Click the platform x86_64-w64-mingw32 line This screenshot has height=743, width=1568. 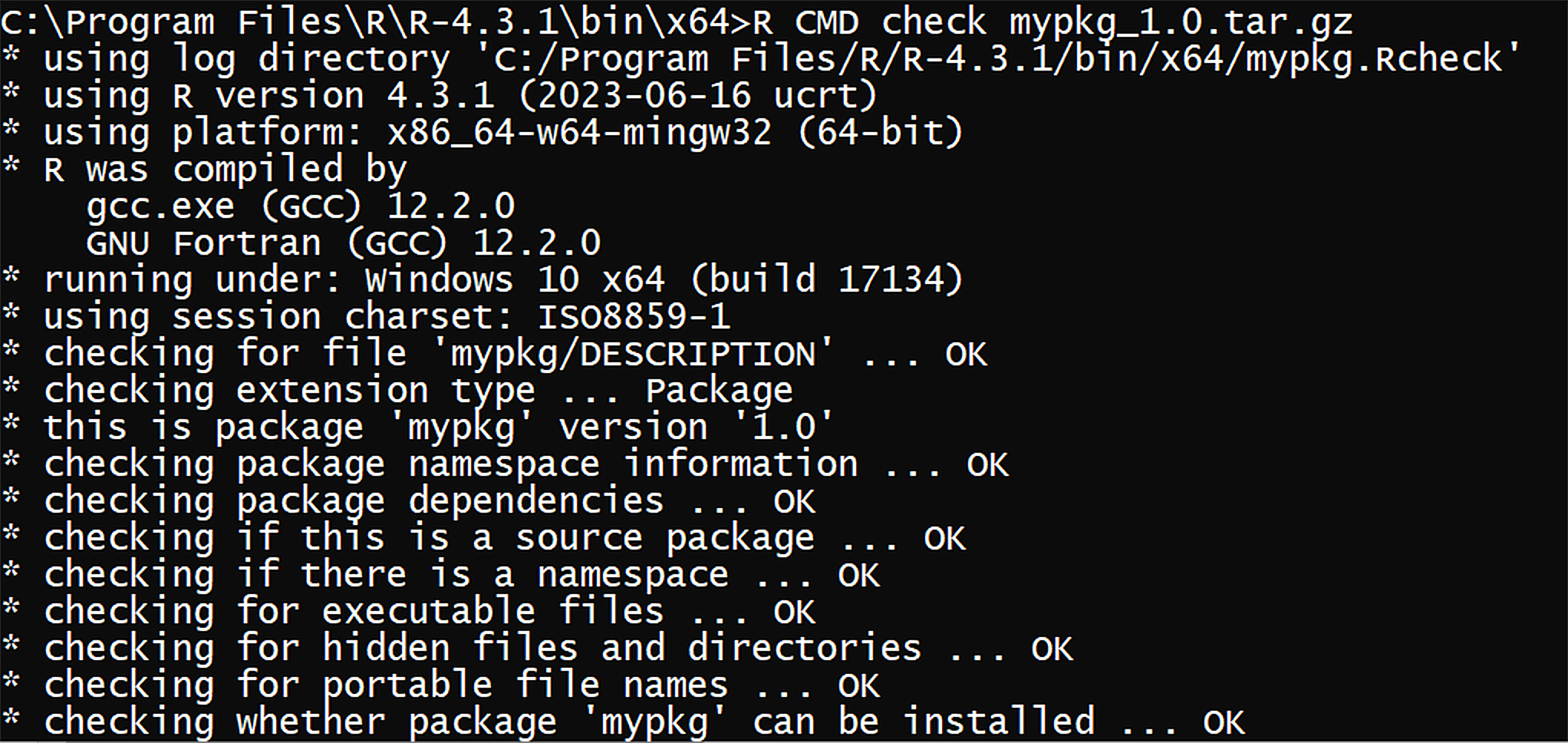pyautogui.click(x=483, y=133)
